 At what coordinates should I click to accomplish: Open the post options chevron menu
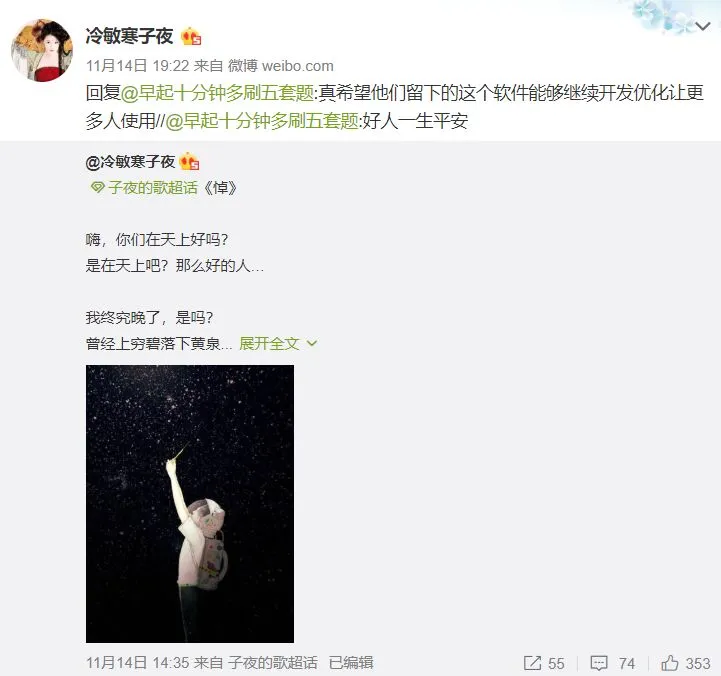pos(703,27)
